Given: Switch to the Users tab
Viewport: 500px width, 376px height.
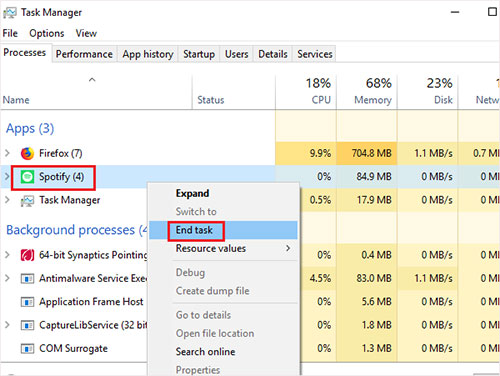Looking at the screenshot, I should click(x=236, y=54).
